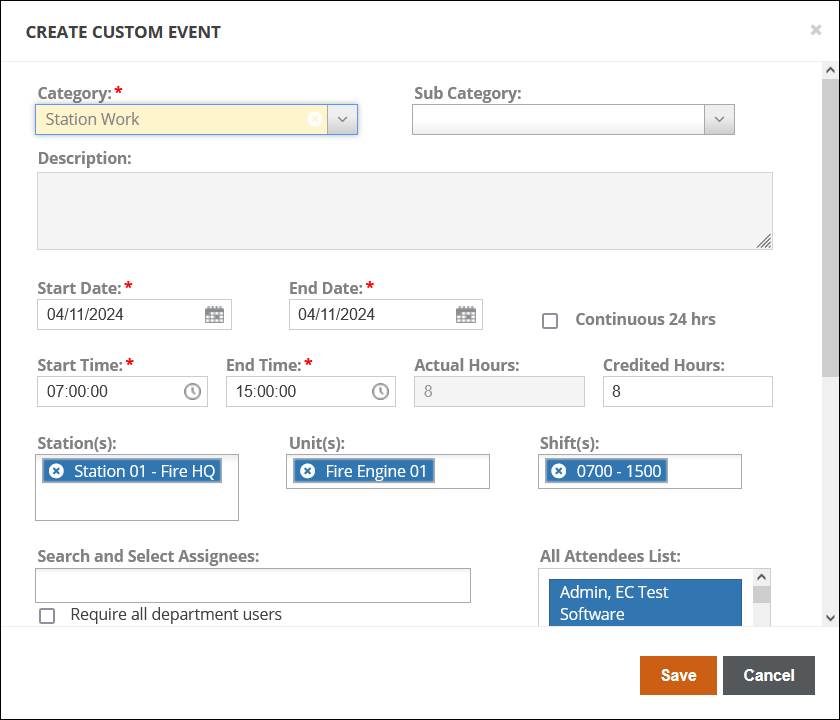Viewport: 840px width, 720px height.
Task: Clear the Station Work category selection
Action: [x=315, y=119]
